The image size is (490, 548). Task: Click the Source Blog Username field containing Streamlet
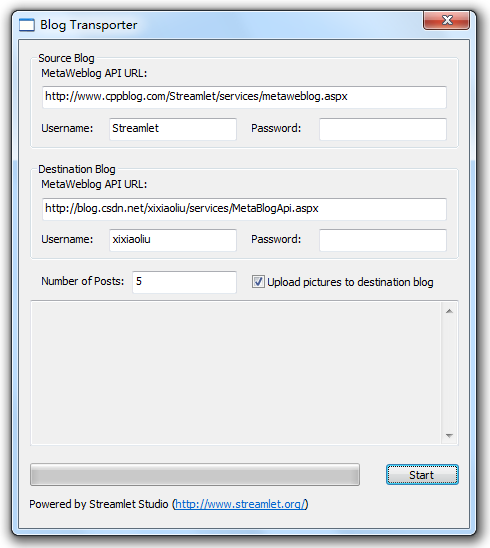click(x=173, y=129)
